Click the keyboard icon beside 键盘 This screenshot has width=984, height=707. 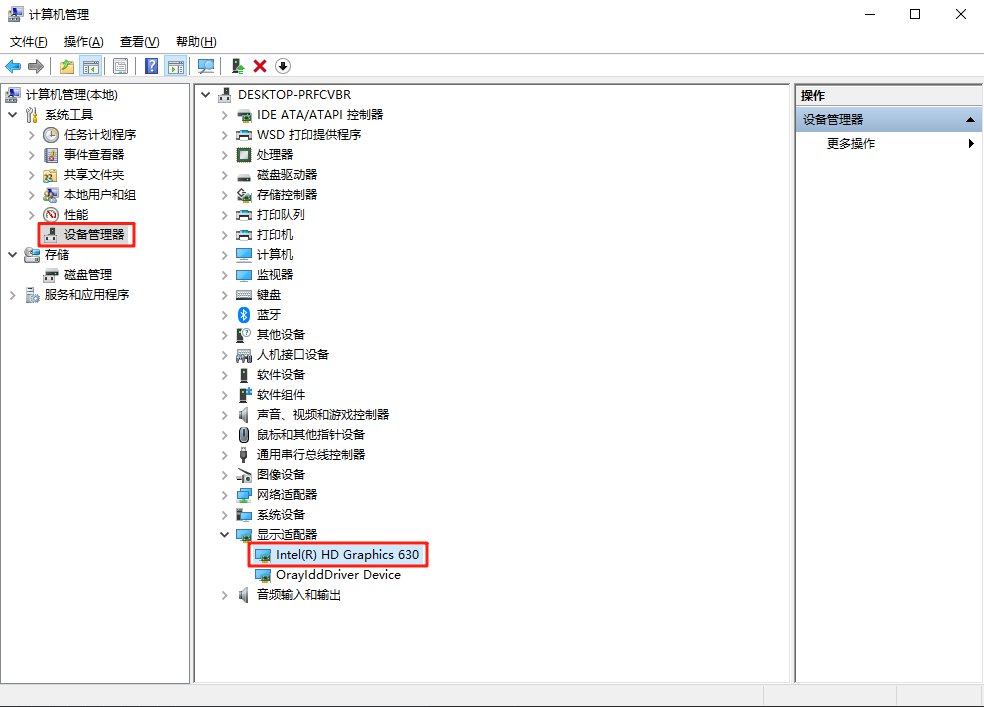pyautogui.click(x=243, y=295)
